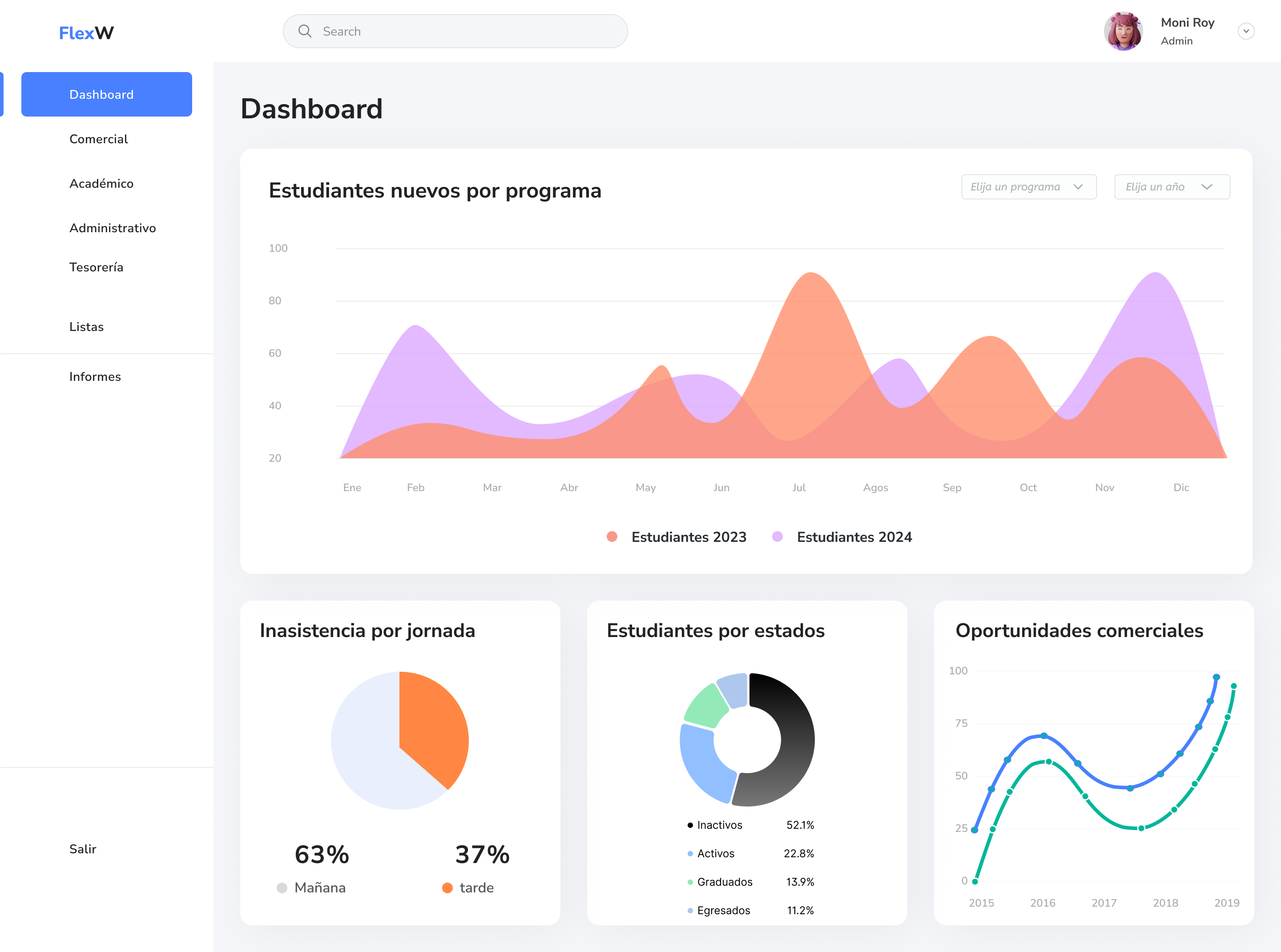Open the Informes section
This screenshot has height=952, width=1281.
coord(95,376)
